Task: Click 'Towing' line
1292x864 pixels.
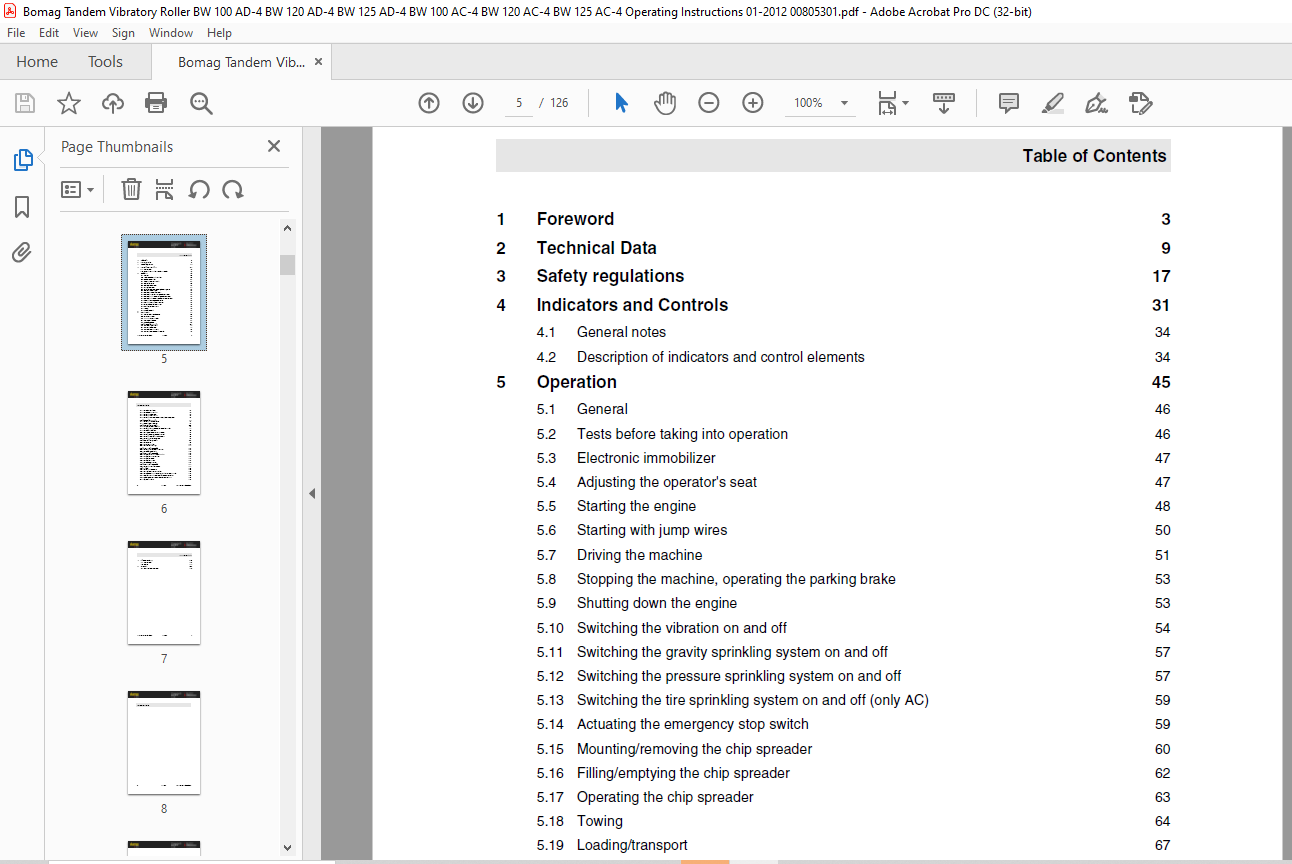Action: pyautogui.click(x=600, y=821)
